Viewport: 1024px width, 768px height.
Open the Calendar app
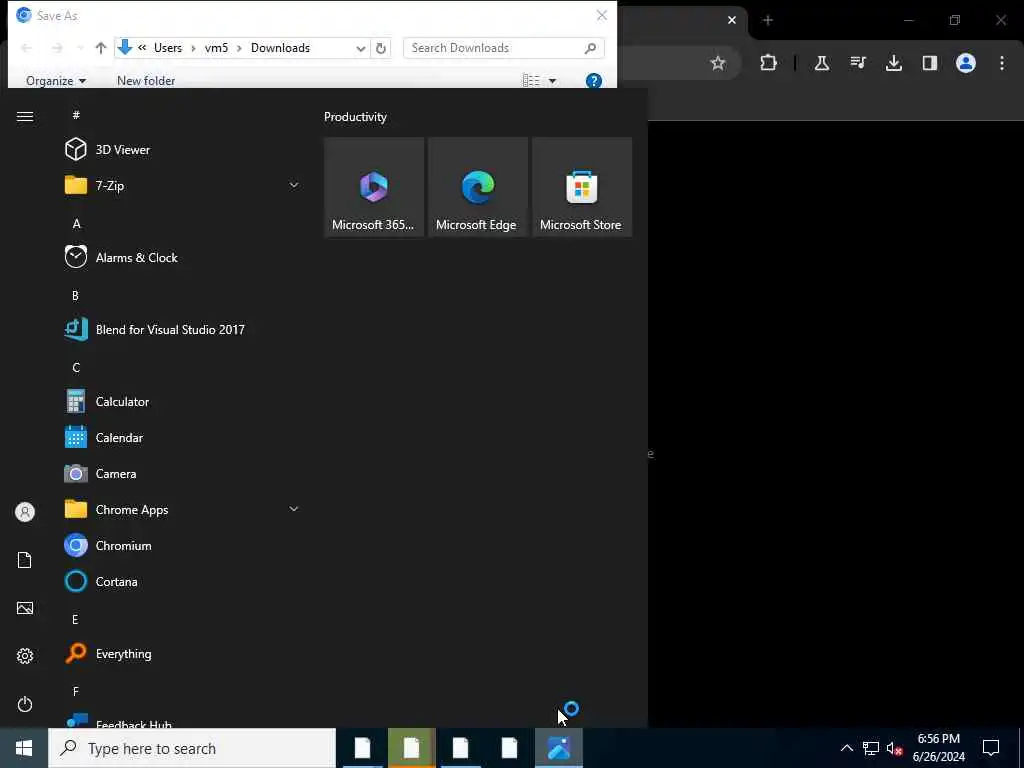pyautogui.click(x=183, y=438)
